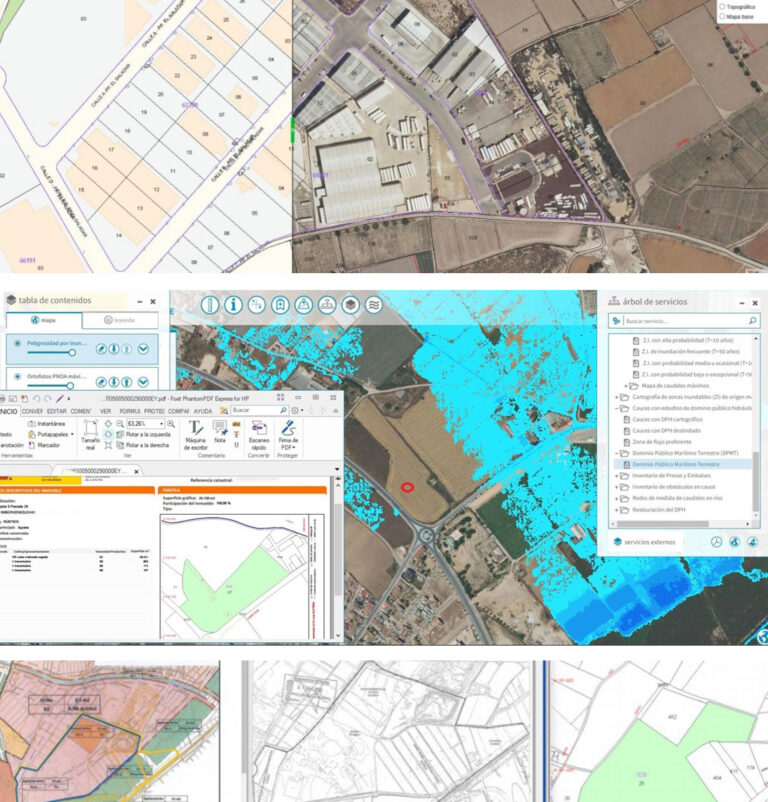Click the waves icon in map toolbar
The image size is (768, 802).
point(374,305)
